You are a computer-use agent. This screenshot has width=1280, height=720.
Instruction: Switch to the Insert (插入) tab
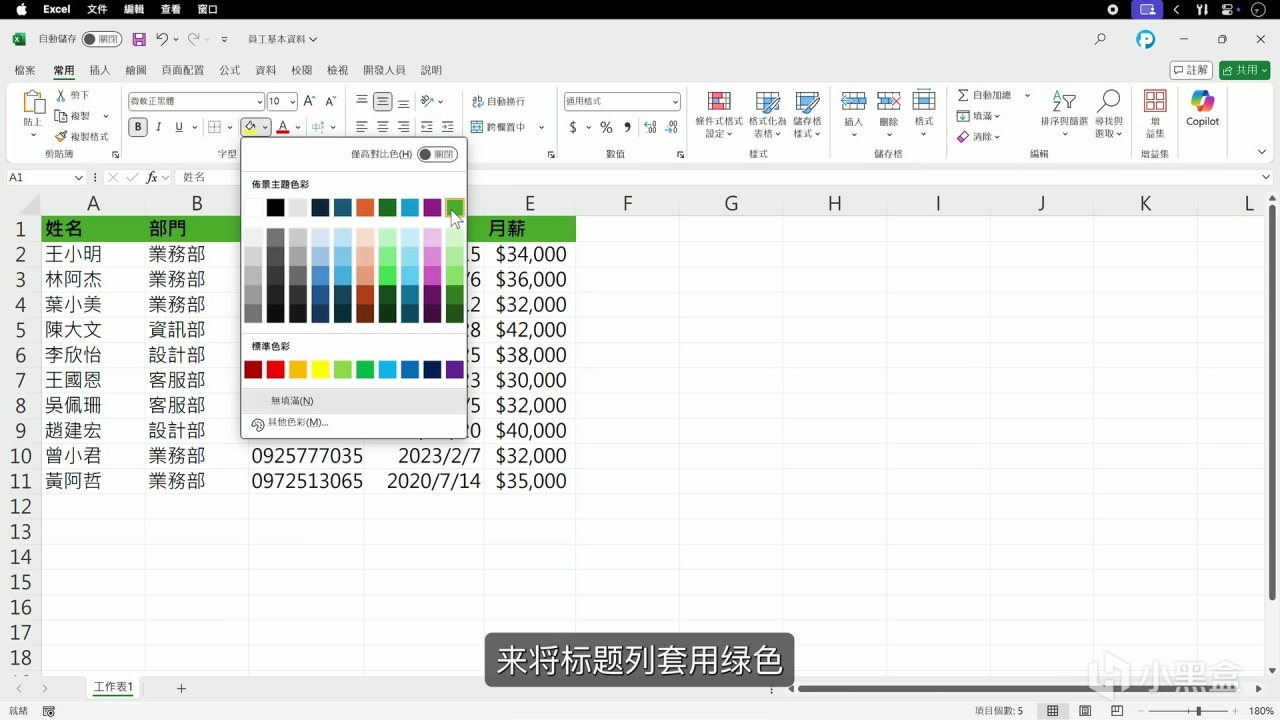(100, 70)
